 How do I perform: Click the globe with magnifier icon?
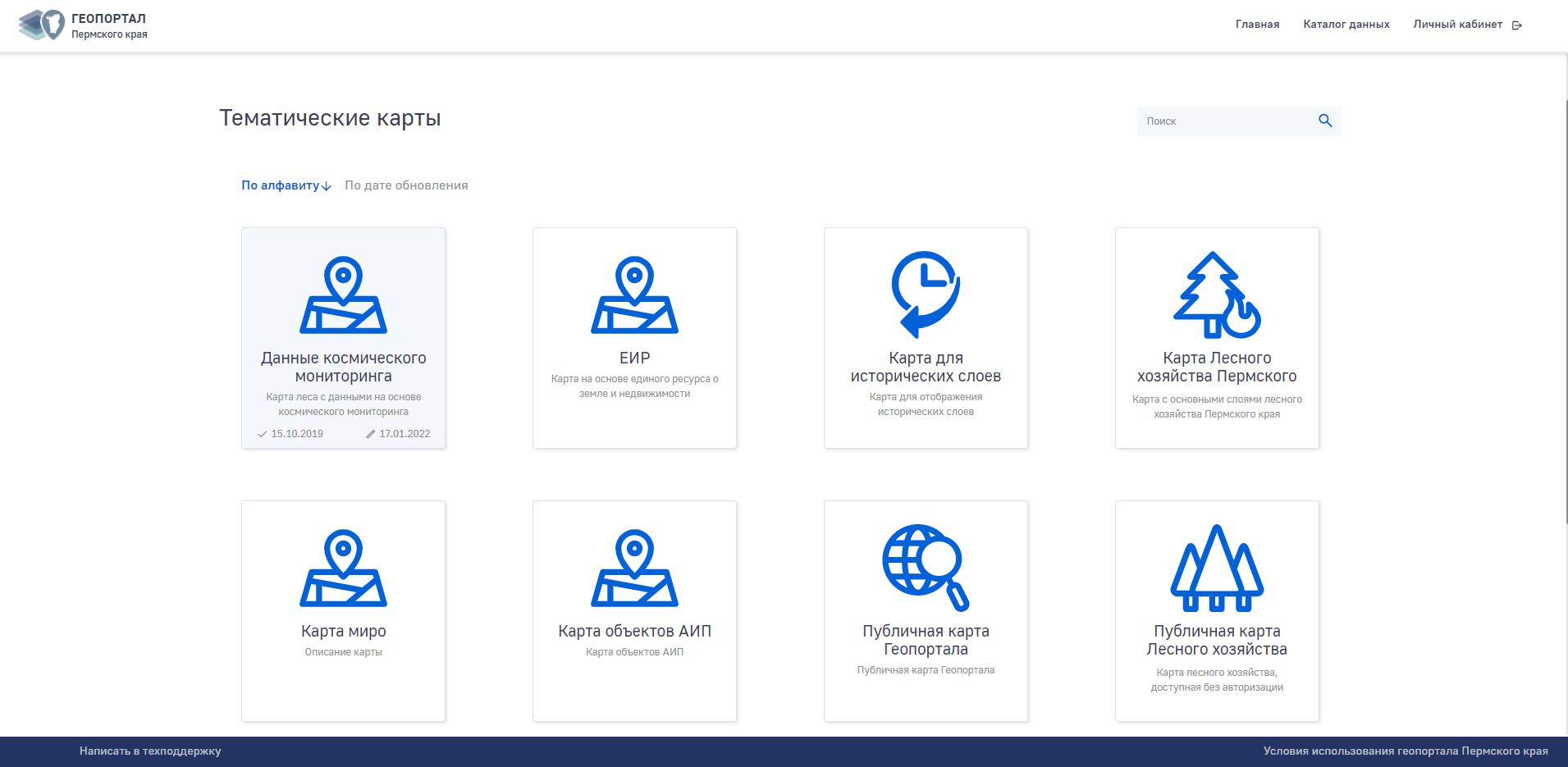pos(926,568)
